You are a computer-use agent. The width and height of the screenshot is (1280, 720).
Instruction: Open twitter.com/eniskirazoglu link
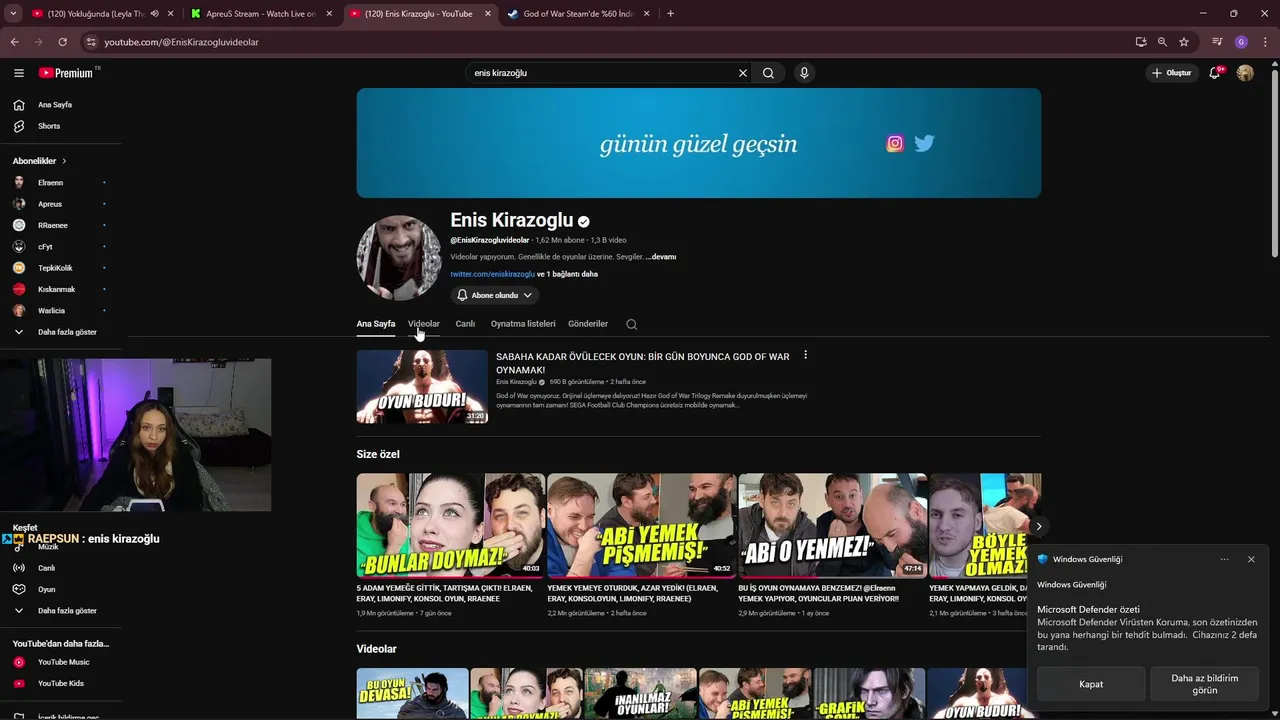(x=492, y=274)
